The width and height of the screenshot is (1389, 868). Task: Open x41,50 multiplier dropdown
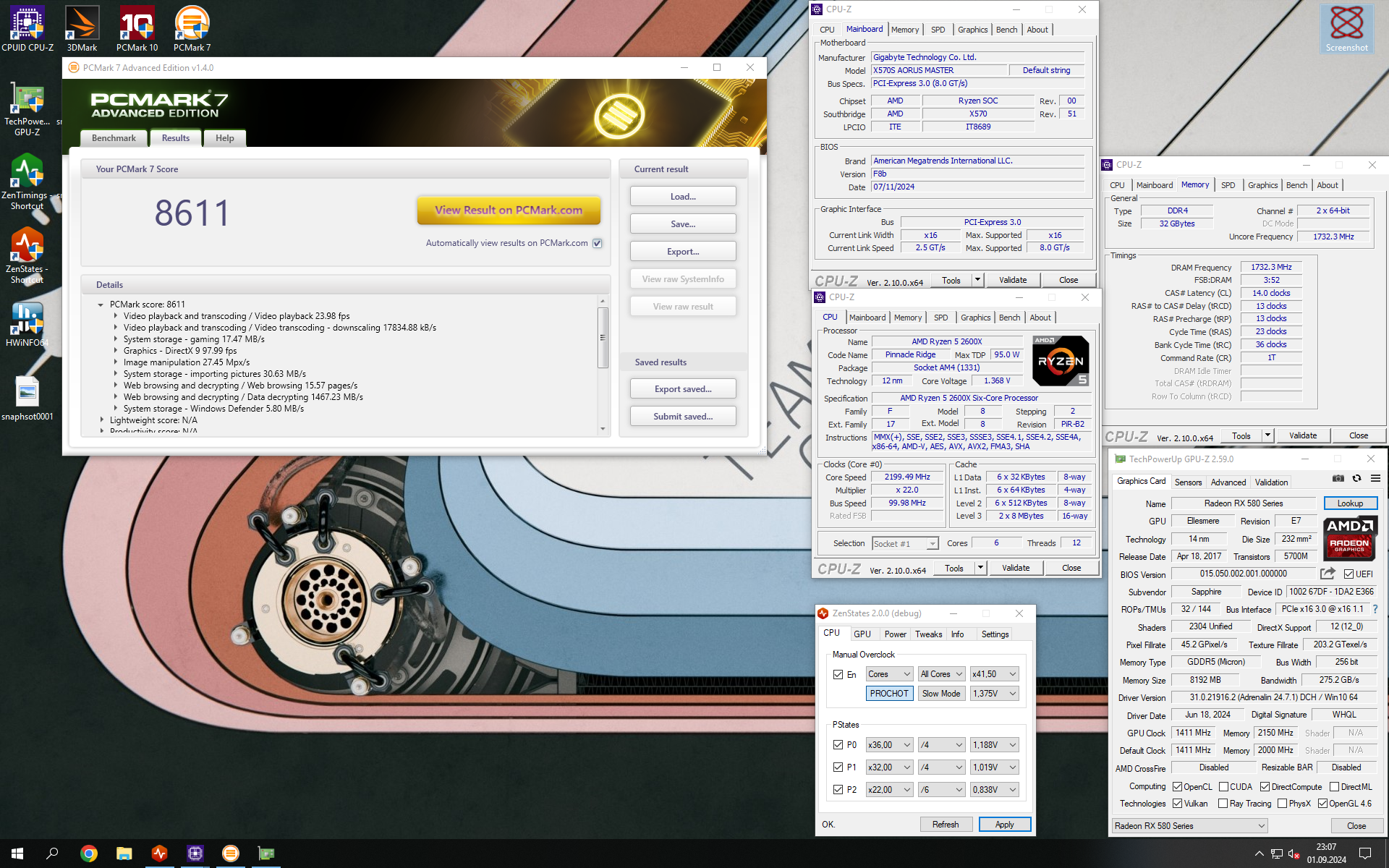[x=995, y=674]
